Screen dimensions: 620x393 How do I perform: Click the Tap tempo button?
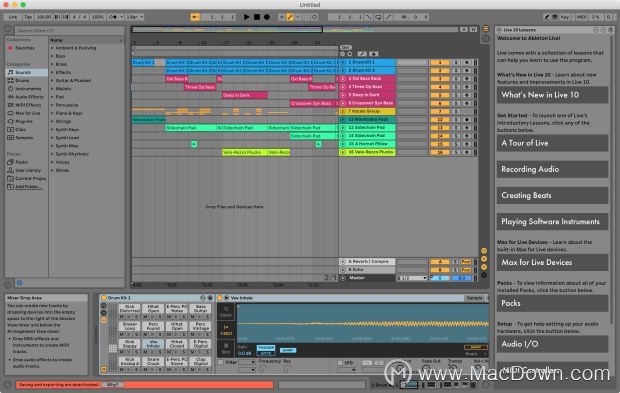(28, 17)
